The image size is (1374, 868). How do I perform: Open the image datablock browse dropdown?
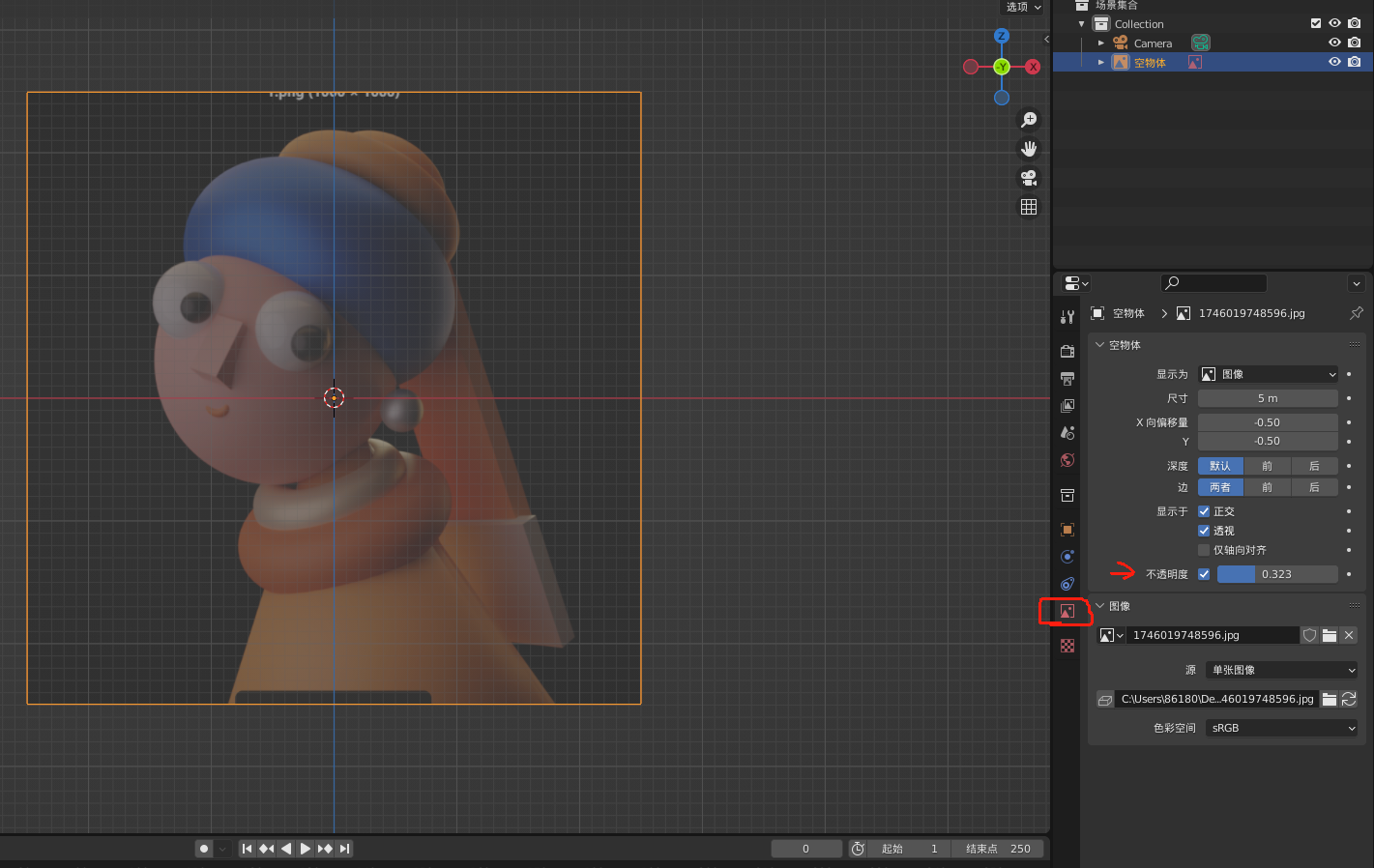click(1112, 635)
